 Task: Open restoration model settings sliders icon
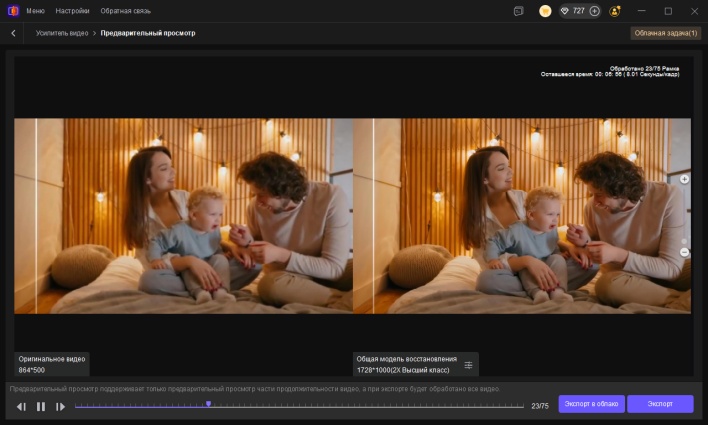[x=468, y=364]
